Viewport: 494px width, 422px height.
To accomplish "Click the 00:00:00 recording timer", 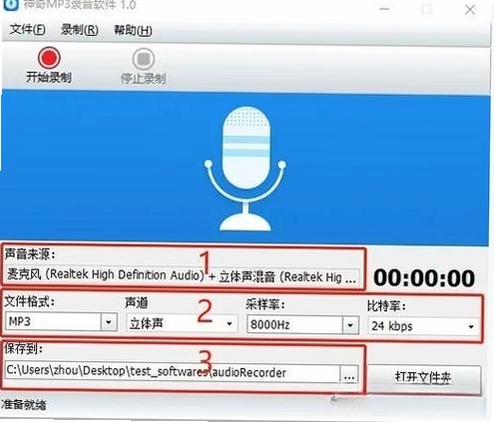I will [x=424, y=278].
